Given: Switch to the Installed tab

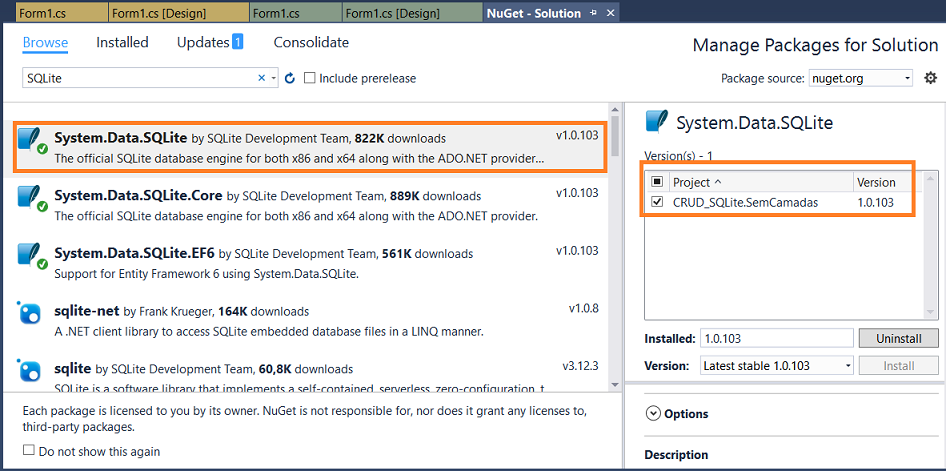Looking at the screenshot, I should click(122, 42).
